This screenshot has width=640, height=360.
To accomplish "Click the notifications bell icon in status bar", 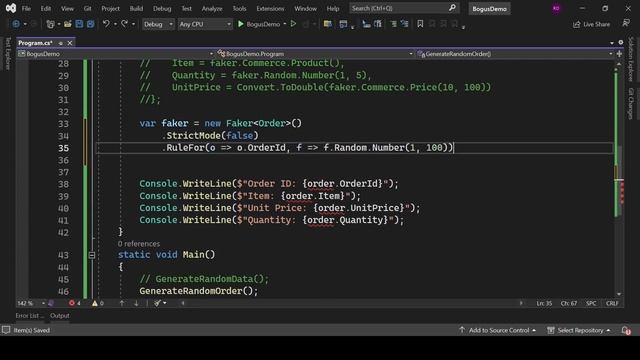I will pos(626,330).
